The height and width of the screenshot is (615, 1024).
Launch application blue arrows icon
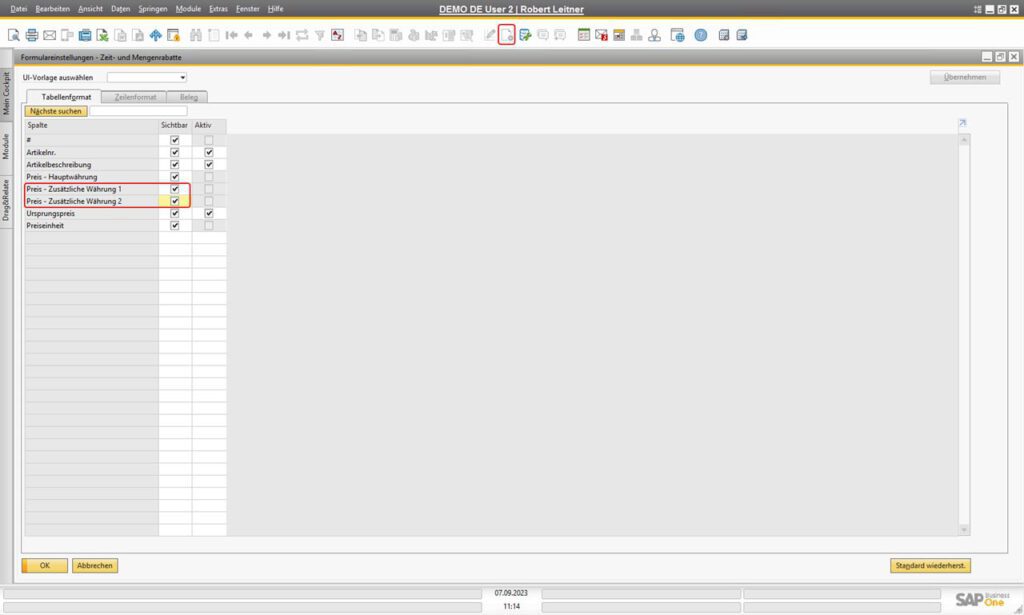pyautogui.click(x=155, y=35)
